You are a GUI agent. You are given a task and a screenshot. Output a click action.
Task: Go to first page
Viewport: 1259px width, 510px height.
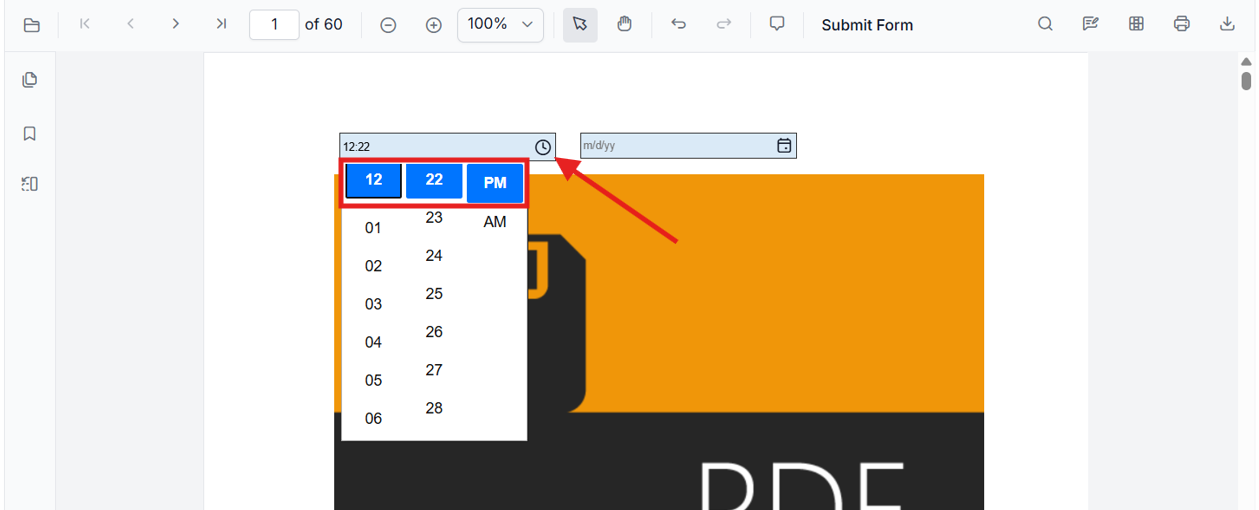coord(85,24)
